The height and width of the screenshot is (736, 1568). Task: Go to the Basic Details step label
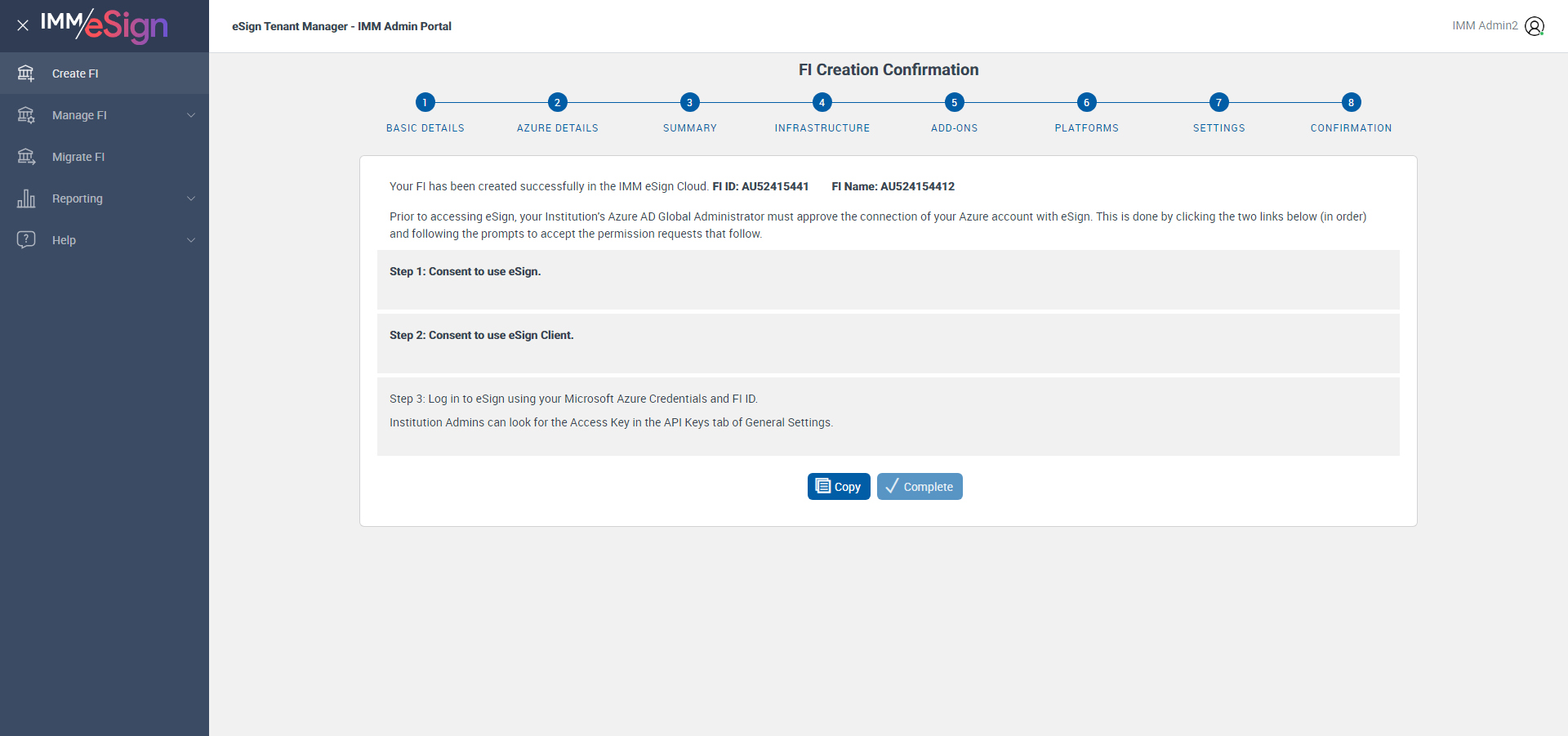pyautogui.click(x=425, y=128)
